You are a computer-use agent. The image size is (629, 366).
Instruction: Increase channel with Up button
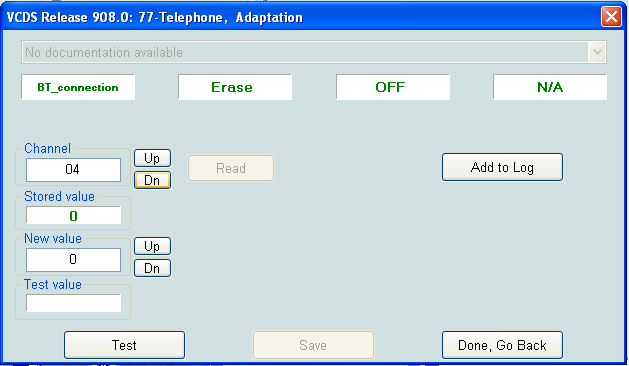coord(152,158)
